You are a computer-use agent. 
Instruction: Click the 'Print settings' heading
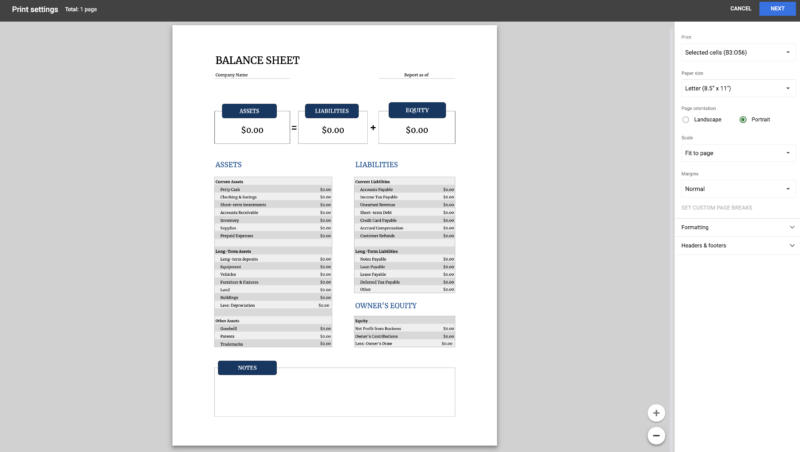pyautogui.click(x=35, y=9)
